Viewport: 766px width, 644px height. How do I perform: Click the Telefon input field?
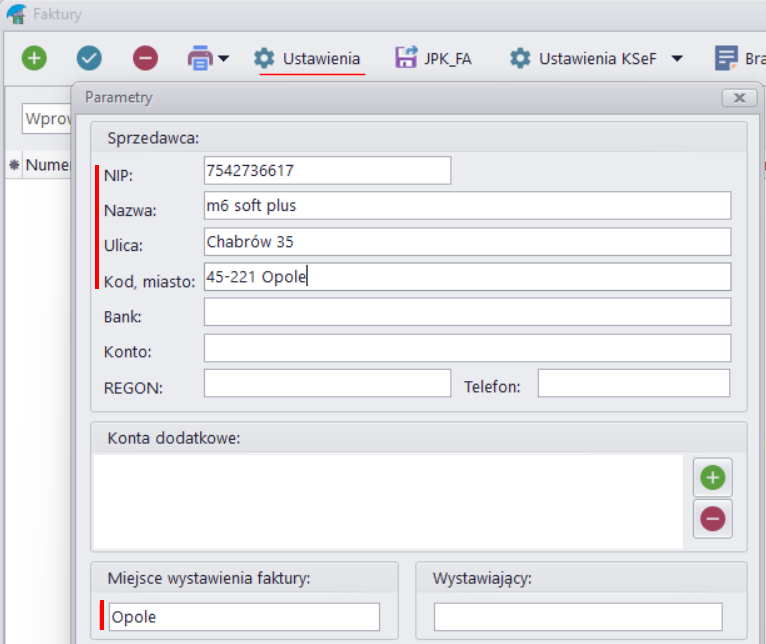pyautogui.click(x=633, y=384)
